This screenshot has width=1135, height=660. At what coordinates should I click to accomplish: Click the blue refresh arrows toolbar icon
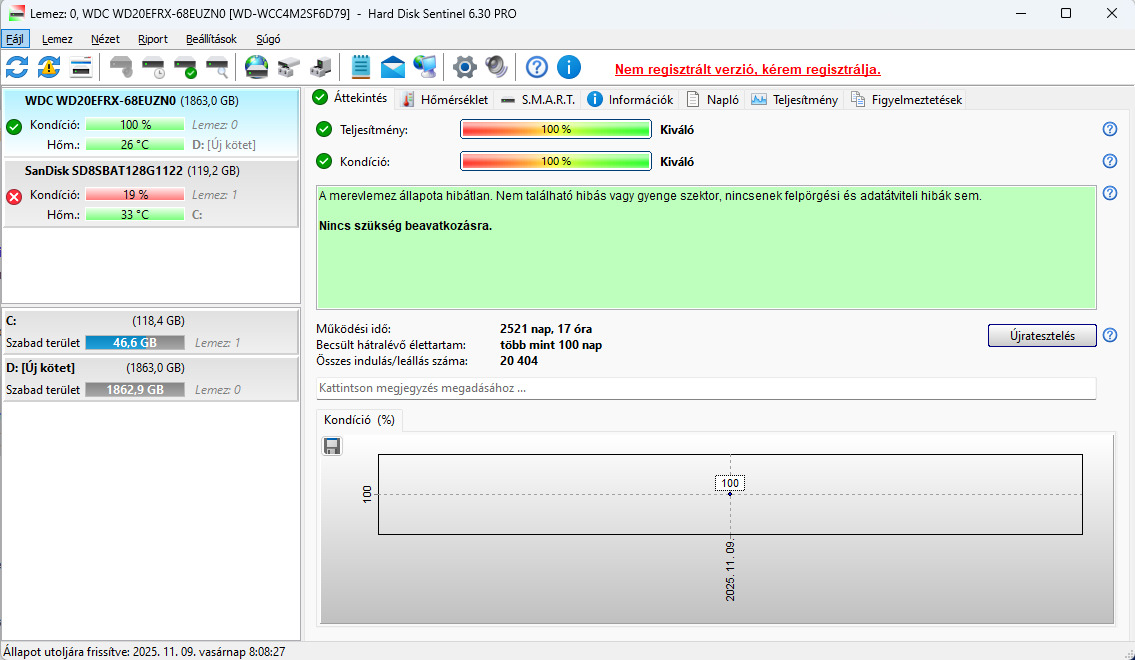[x=17, y=67]
